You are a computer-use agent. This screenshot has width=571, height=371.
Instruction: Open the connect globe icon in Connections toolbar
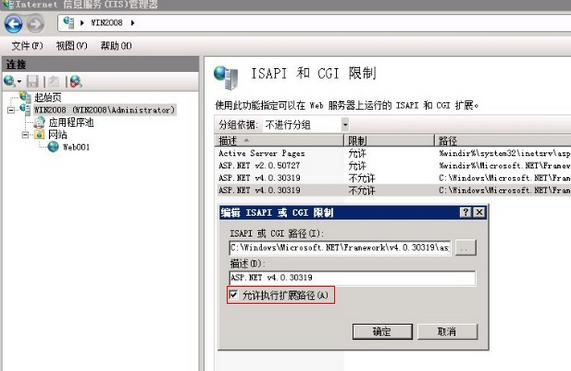(x=9, y=81)
